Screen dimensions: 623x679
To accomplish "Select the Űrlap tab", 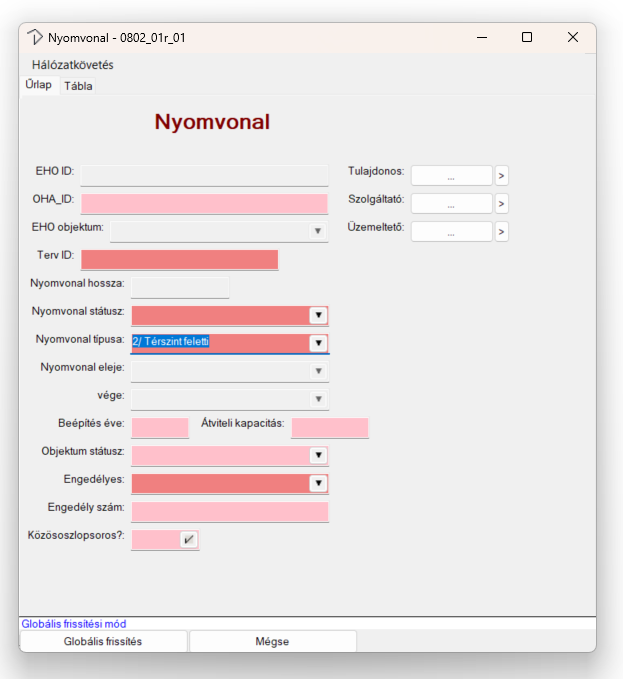I will point(39,85).
